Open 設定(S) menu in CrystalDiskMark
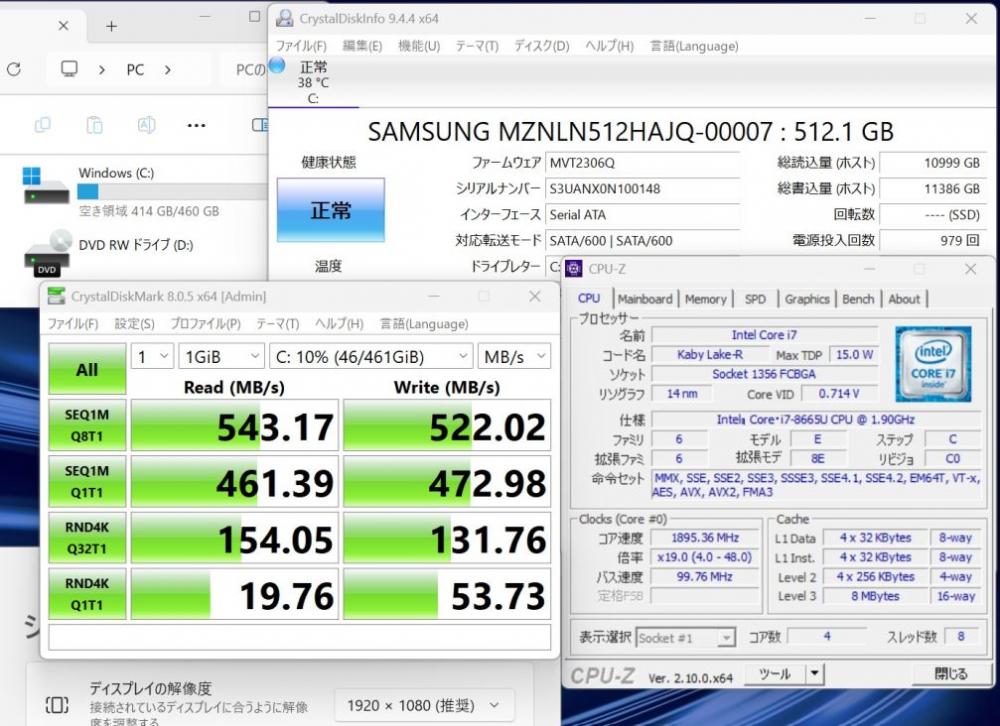The height and width of the screenshot is (726, 1000). tap(135, 324)
